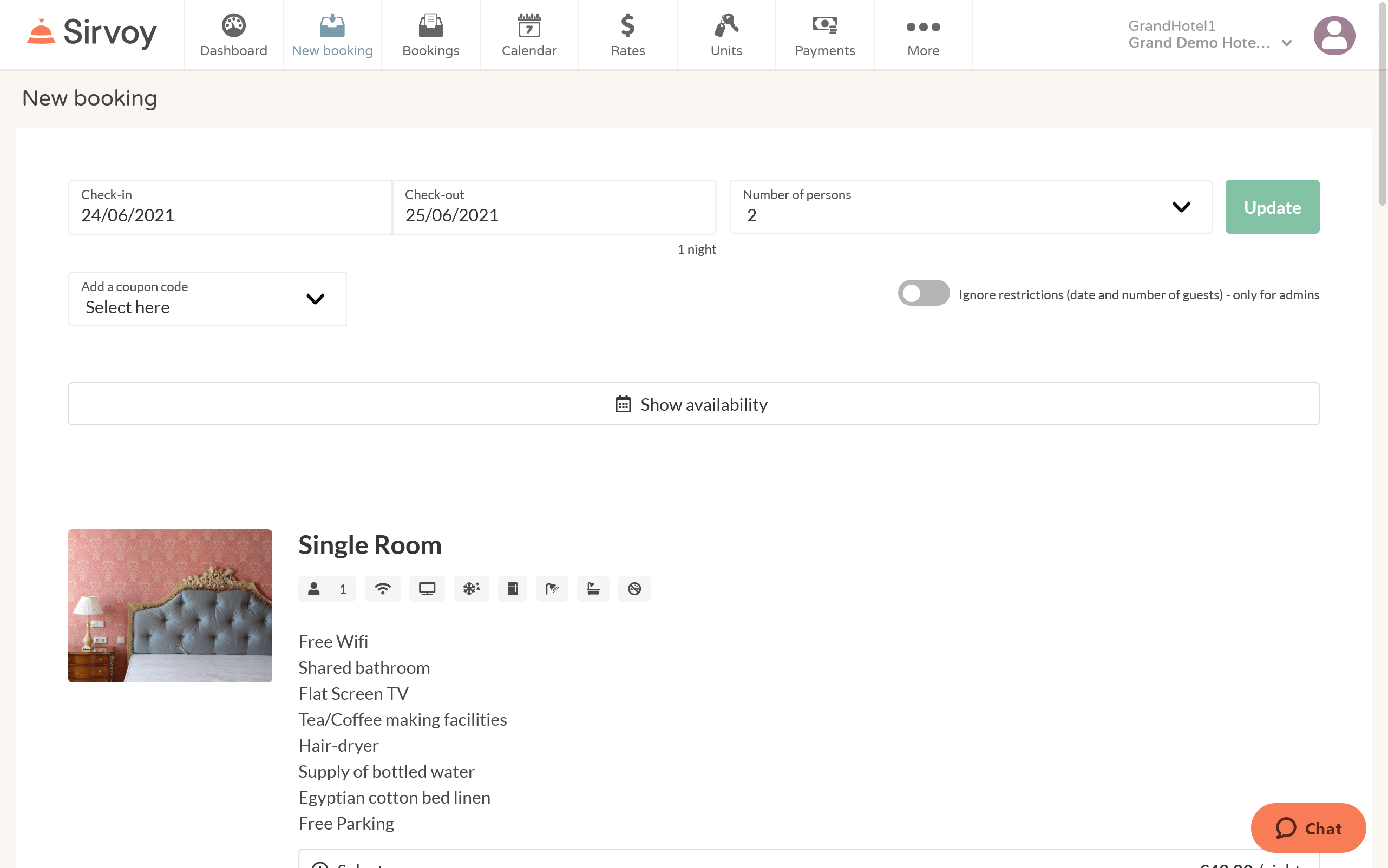The width and height of the screenshot is (1388, 868).
Task: Click the Rates dollar icon
Action: click(627, 25)
